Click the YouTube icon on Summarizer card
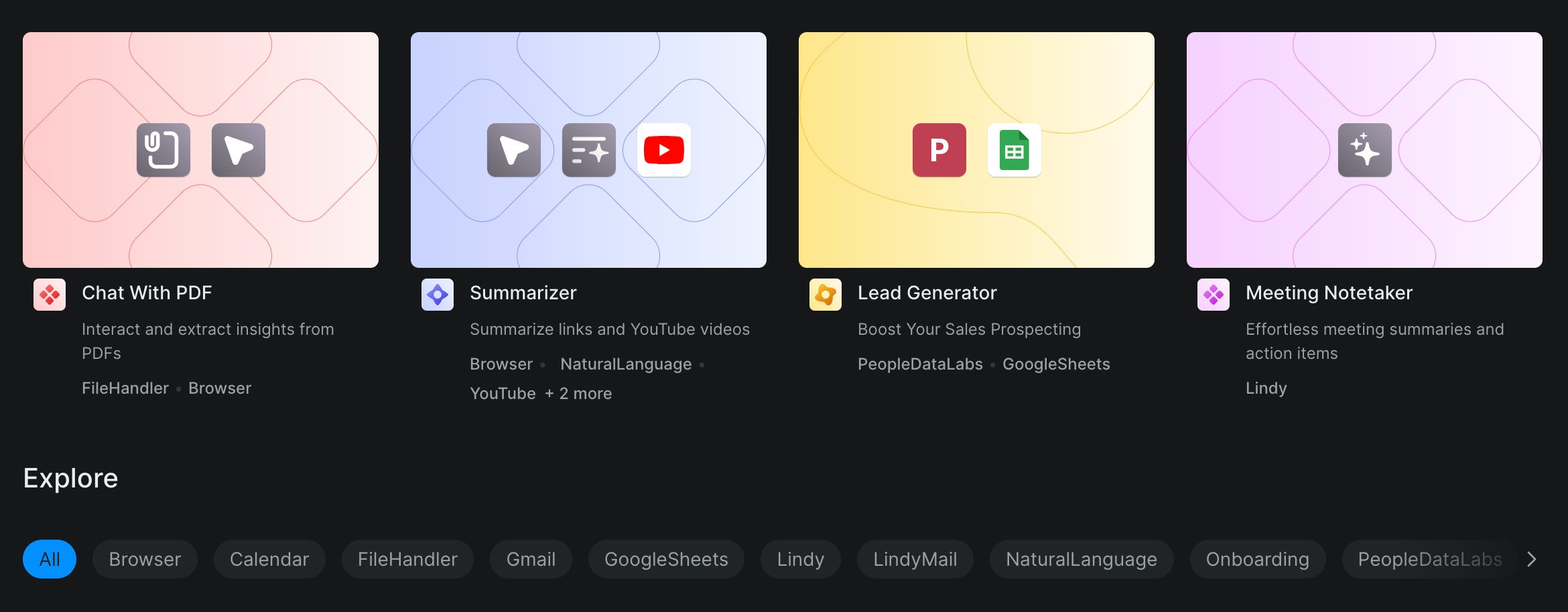The height and width of the screenshot is (612, 1568). 664,150
